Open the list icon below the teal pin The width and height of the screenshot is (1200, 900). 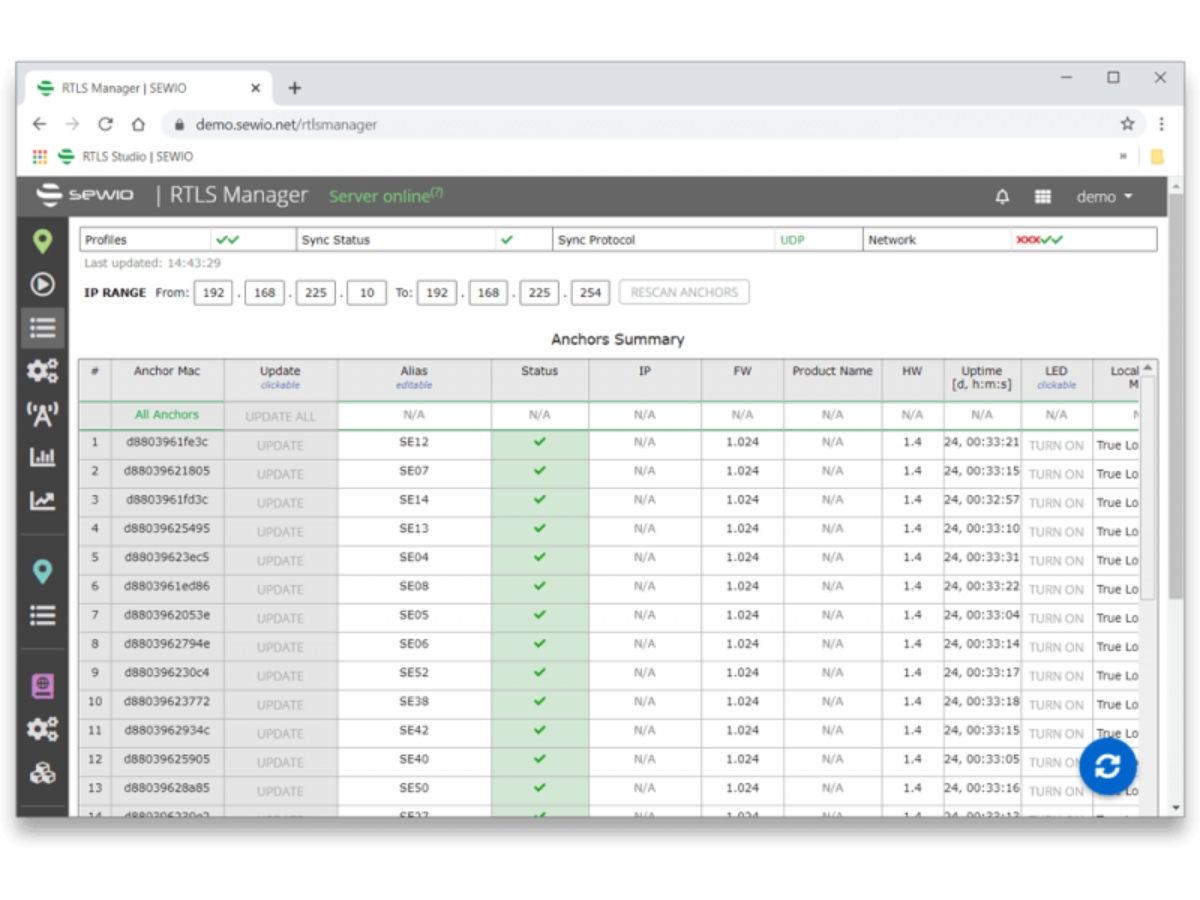point(42,614)
